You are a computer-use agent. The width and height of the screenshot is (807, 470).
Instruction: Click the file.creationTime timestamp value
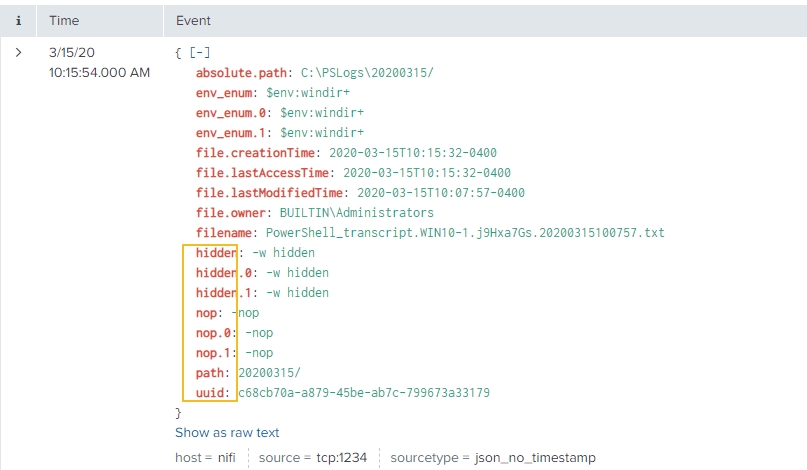pyautogui.click(x=411, y=153)
